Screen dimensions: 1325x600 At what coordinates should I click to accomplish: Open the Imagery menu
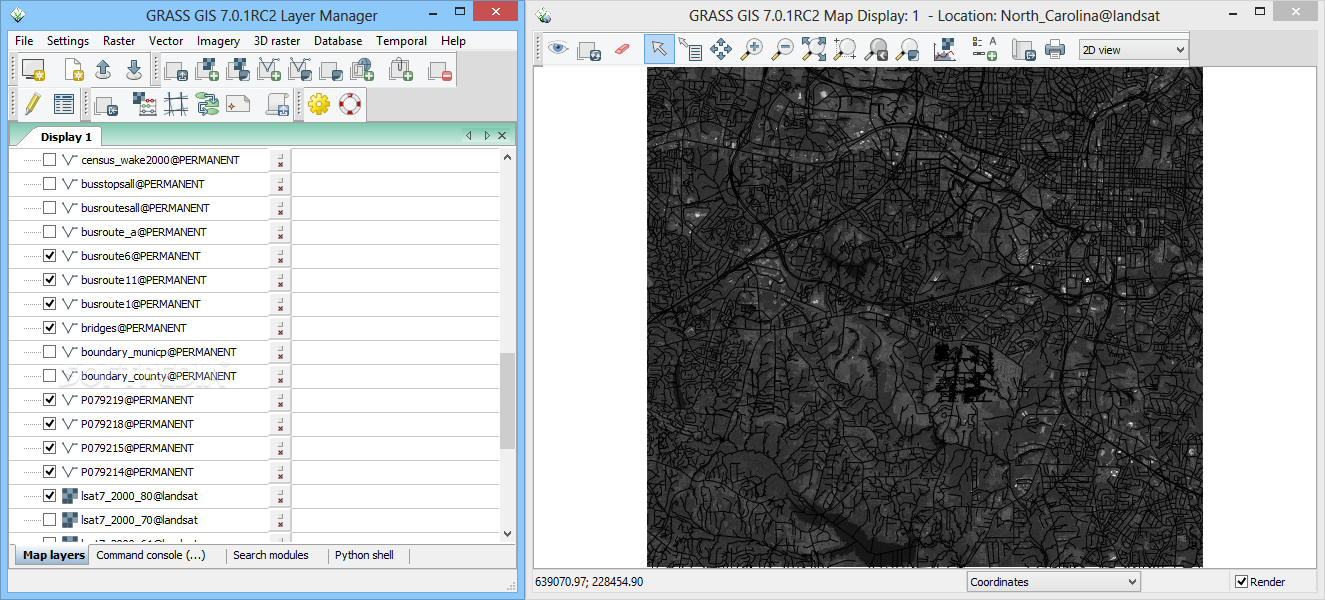[218, 41]
